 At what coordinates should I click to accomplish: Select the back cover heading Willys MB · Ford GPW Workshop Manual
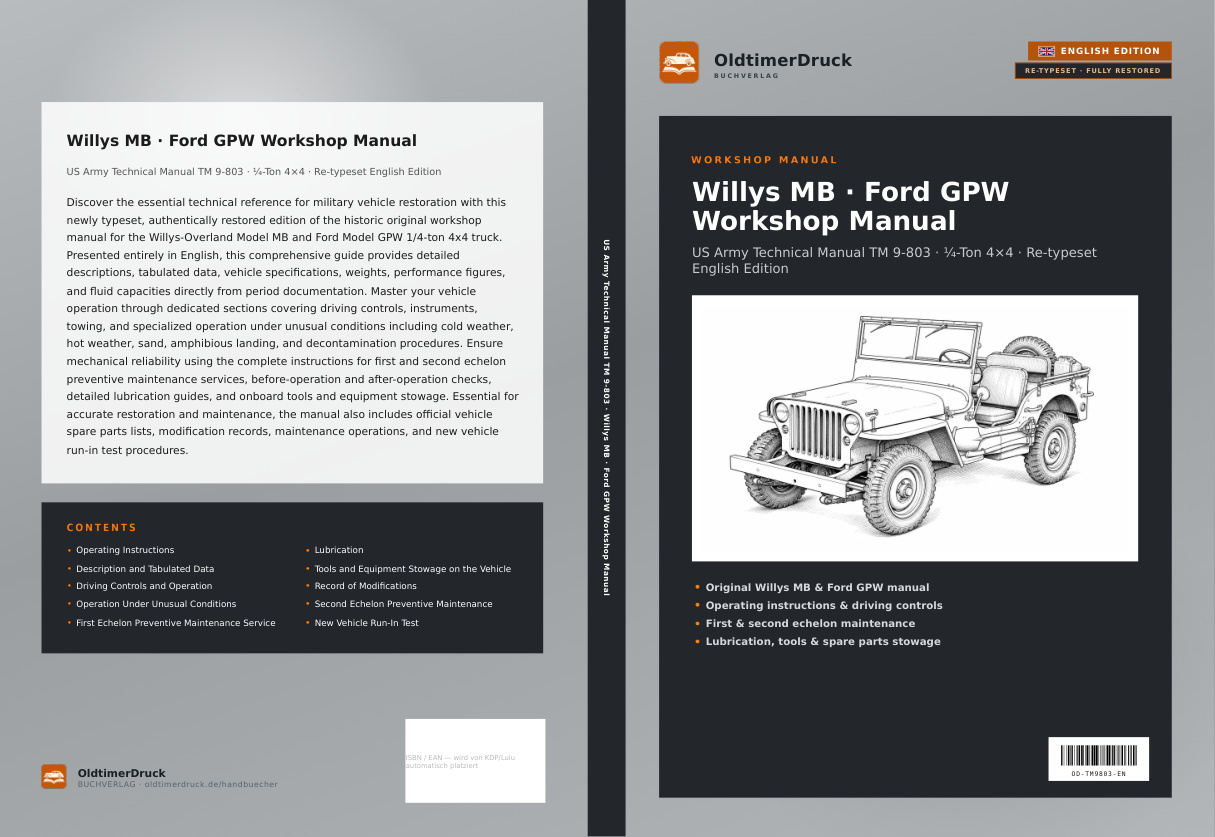tap(241, 141)
